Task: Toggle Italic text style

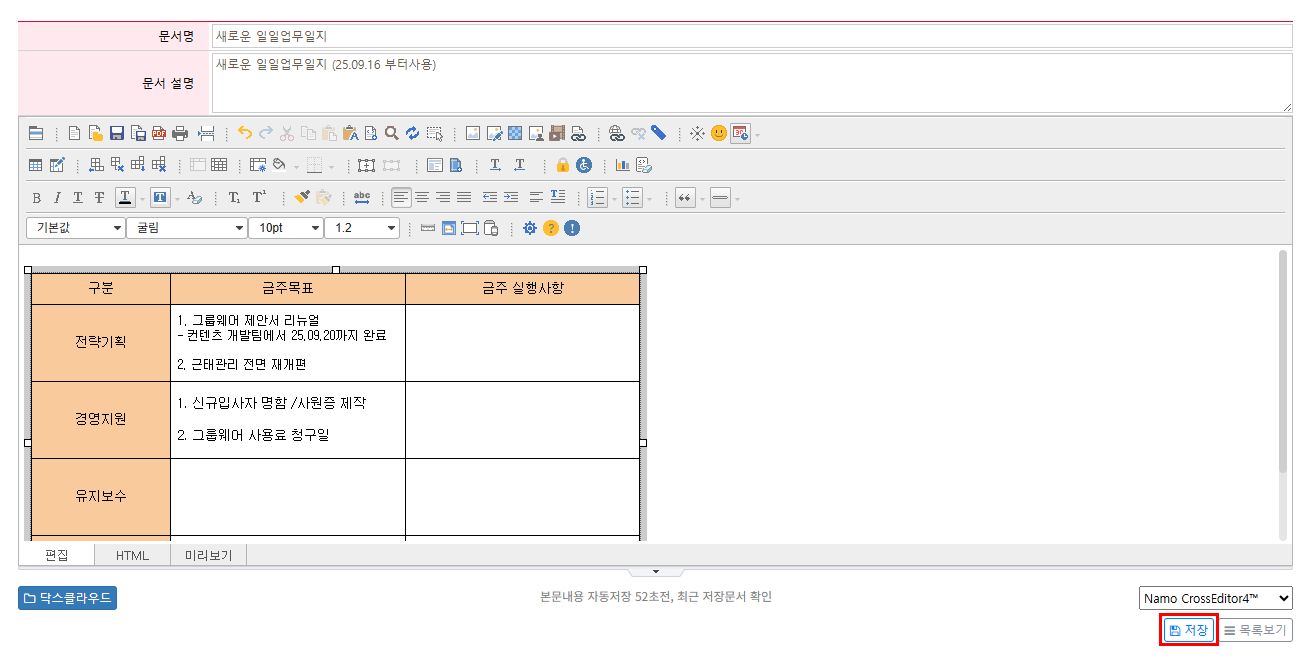Action: [x=57, y=198]
